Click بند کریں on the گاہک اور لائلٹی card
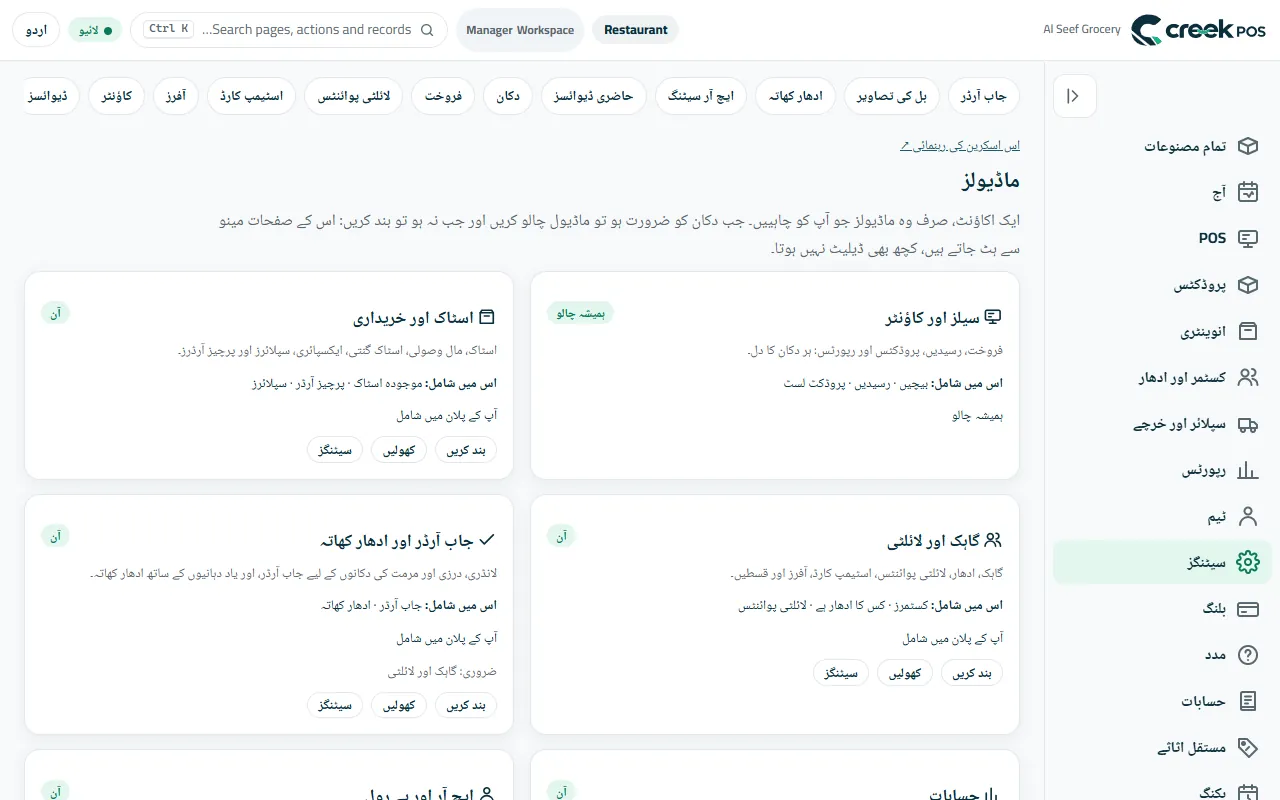The image size is (1280, 800). click(x=972, y=673)
